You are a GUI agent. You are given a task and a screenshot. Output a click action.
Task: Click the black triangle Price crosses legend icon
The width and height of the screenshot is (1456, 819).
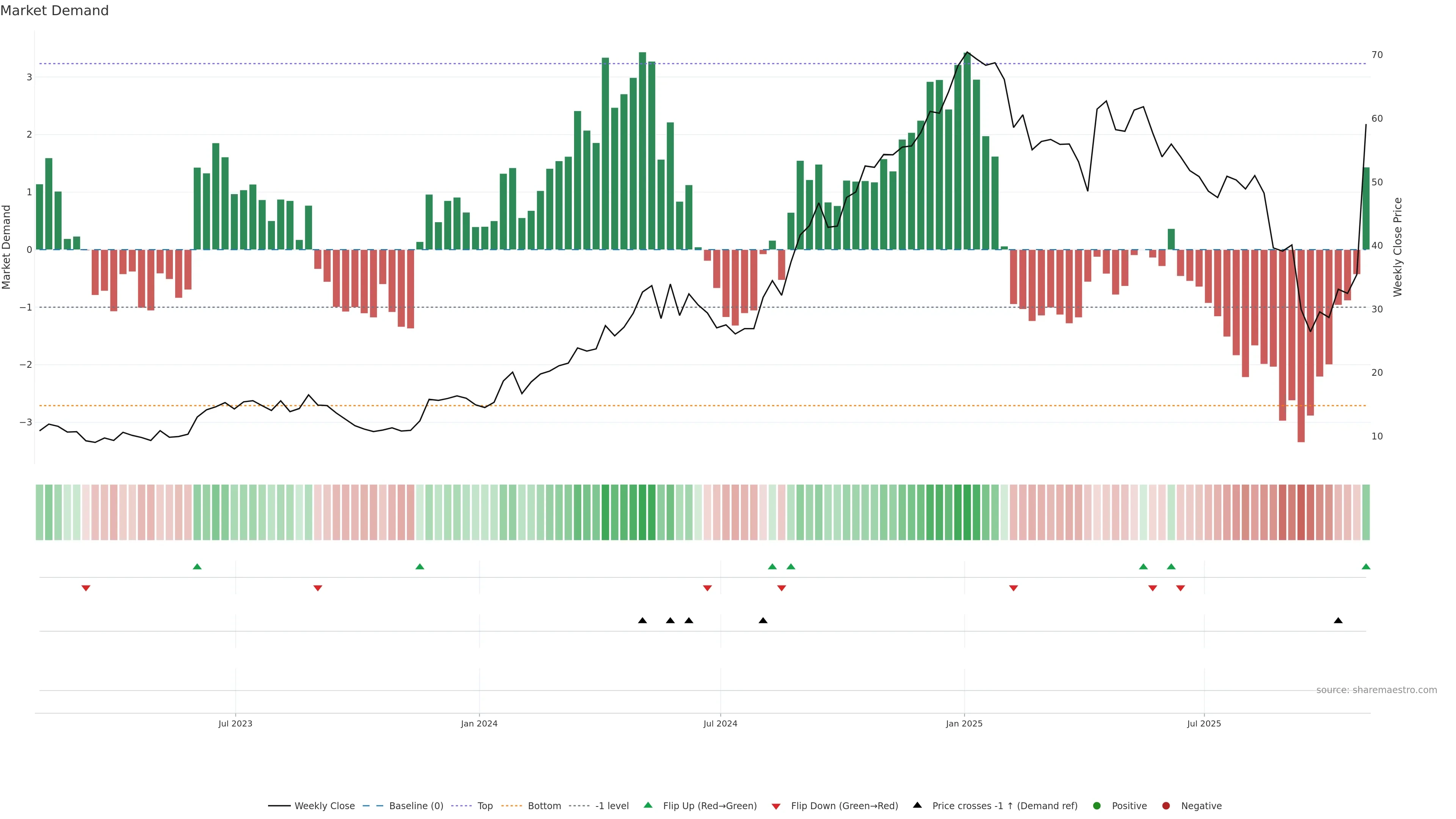point(917,805)
